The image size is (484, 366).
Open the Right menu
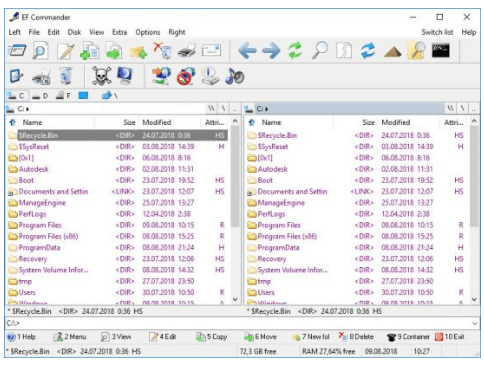coord(177,32)
